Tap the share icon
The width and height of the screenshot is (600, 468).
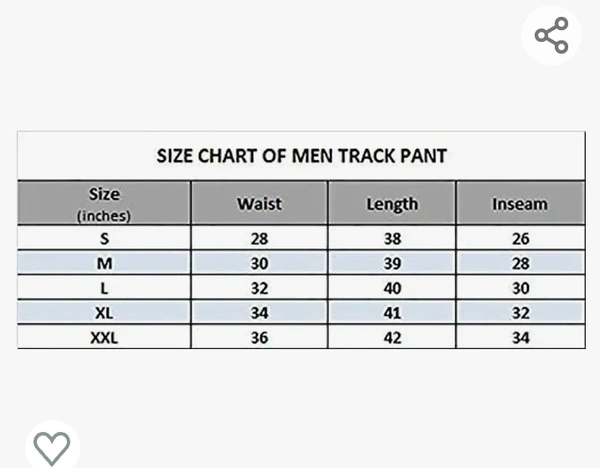pyautogui.click(x=551, y=36)
